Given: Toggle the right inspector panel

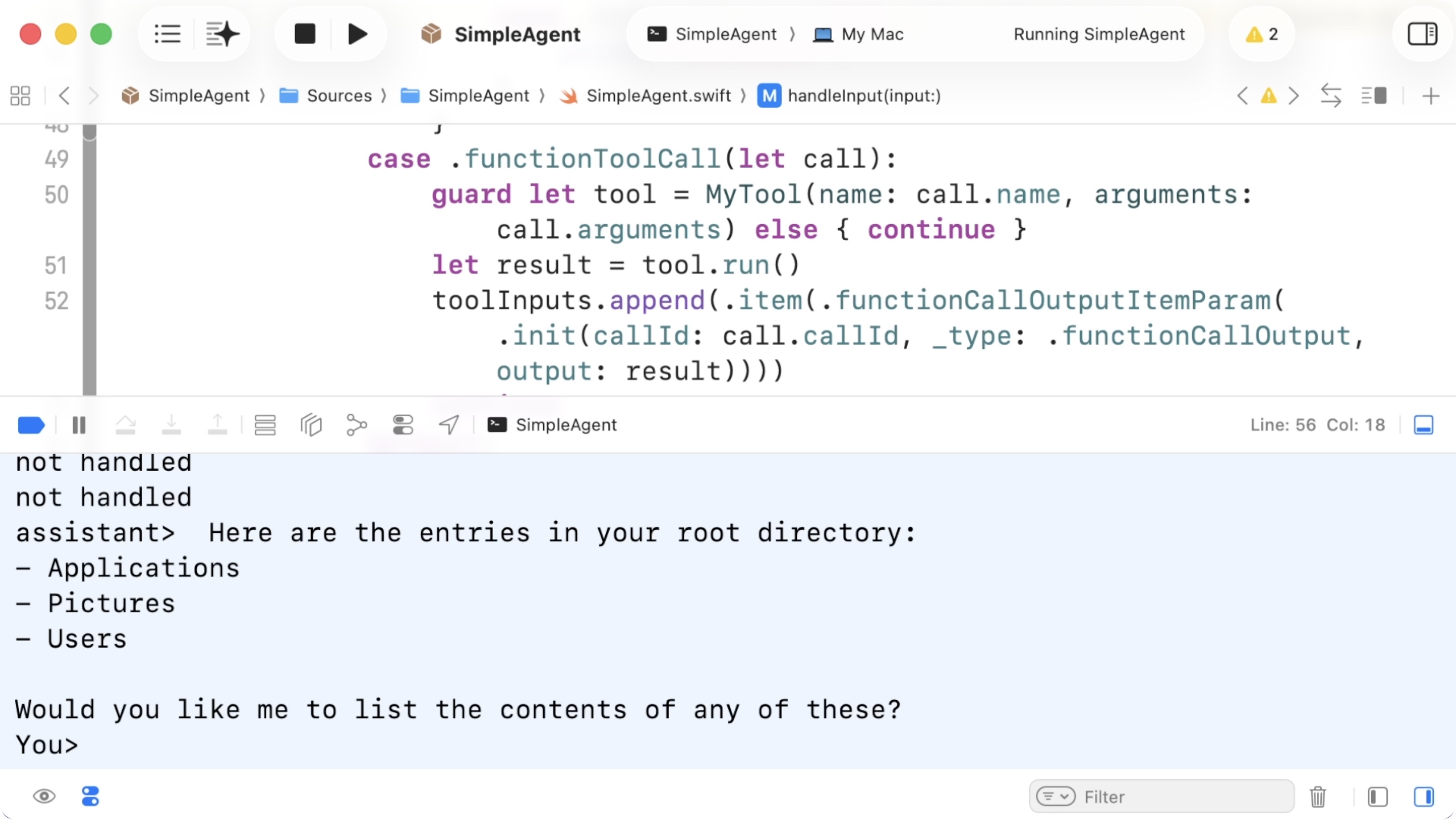Looking at the screenshot, I should [1422, 34].
